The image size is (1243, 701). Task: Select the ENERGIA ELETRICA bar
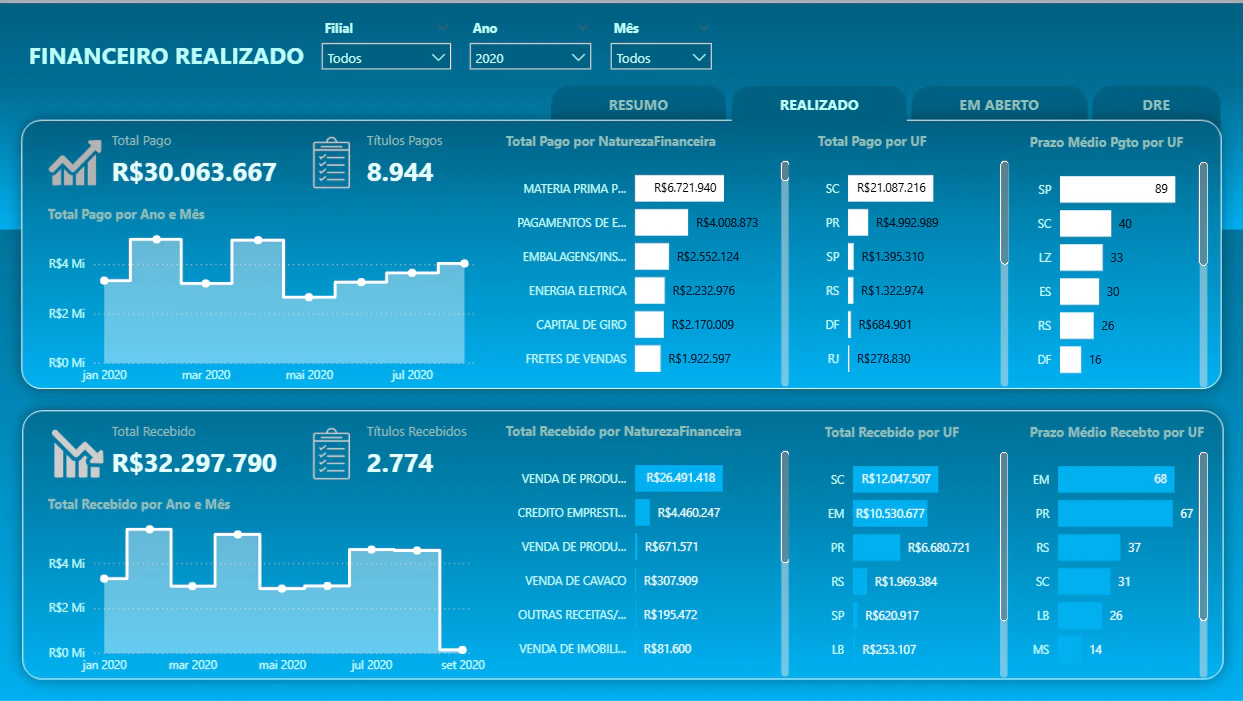click(x=650, y=290)
